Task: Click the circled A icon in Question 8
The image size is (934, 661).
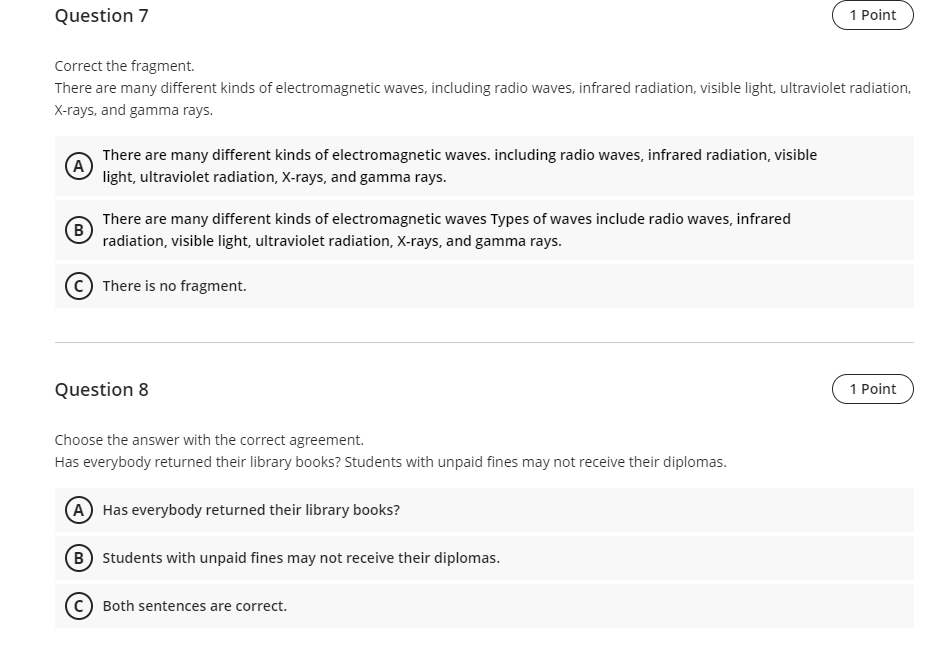Action: [x=79, y=510]
